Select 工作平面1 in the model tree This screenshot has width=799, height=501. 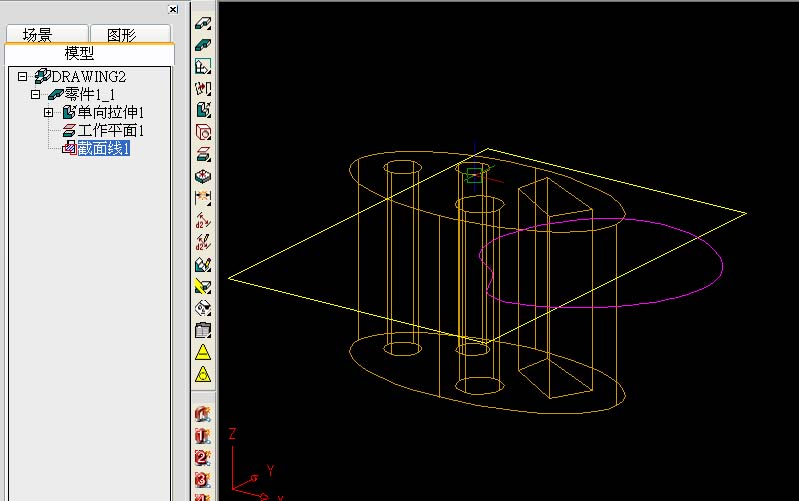(x=111, y=130)
